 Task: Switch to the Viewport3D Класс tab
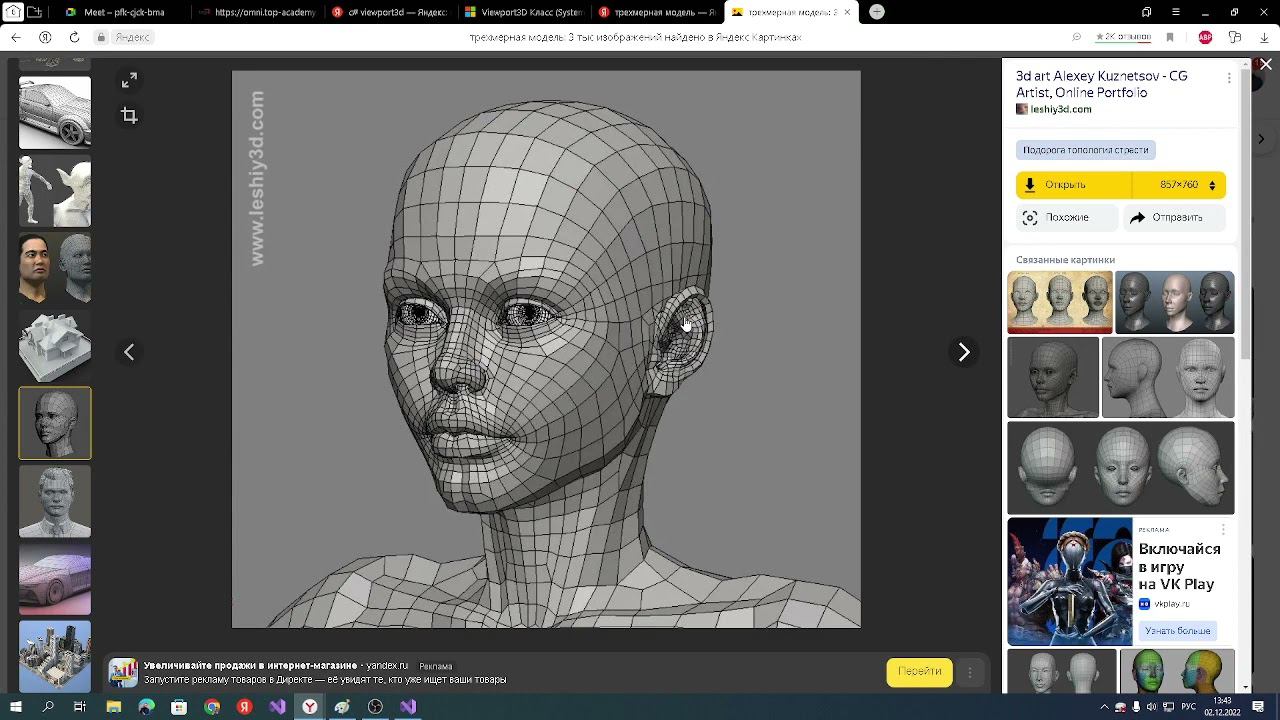click(523, 12)
